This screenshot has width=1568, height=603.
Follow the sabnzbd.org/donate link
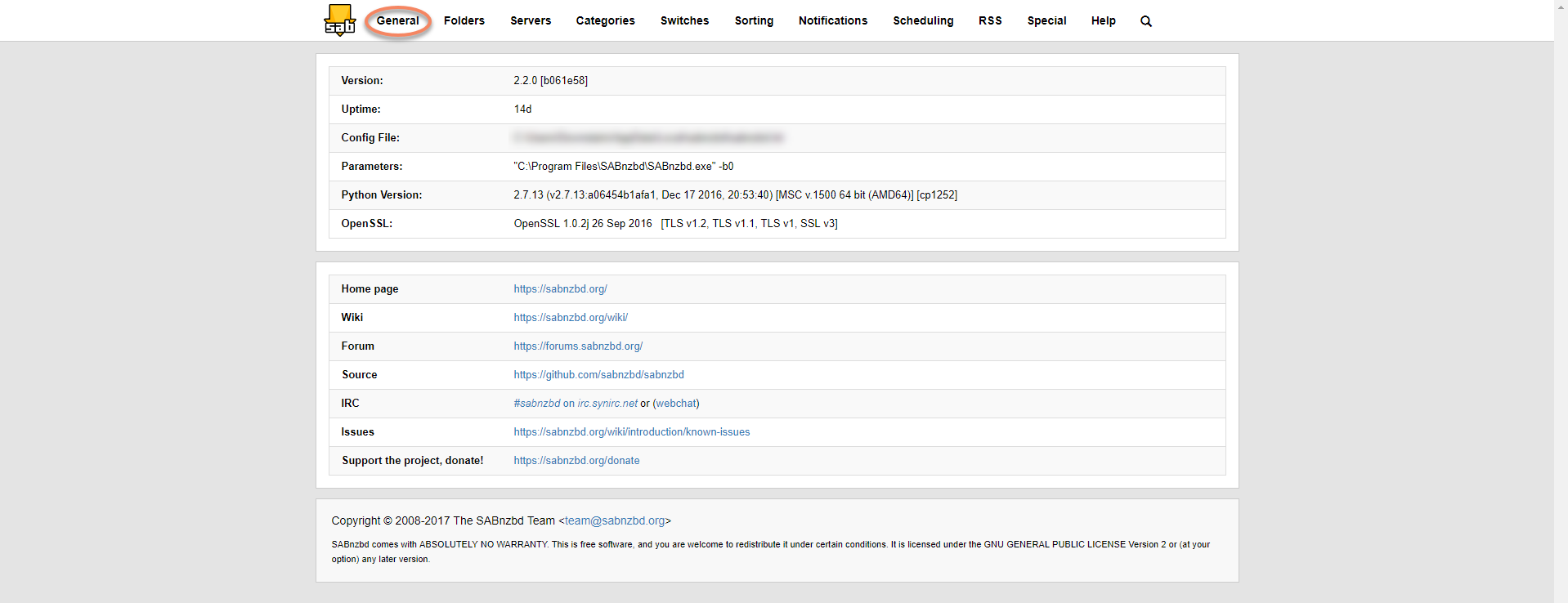[x=576, y=461]
